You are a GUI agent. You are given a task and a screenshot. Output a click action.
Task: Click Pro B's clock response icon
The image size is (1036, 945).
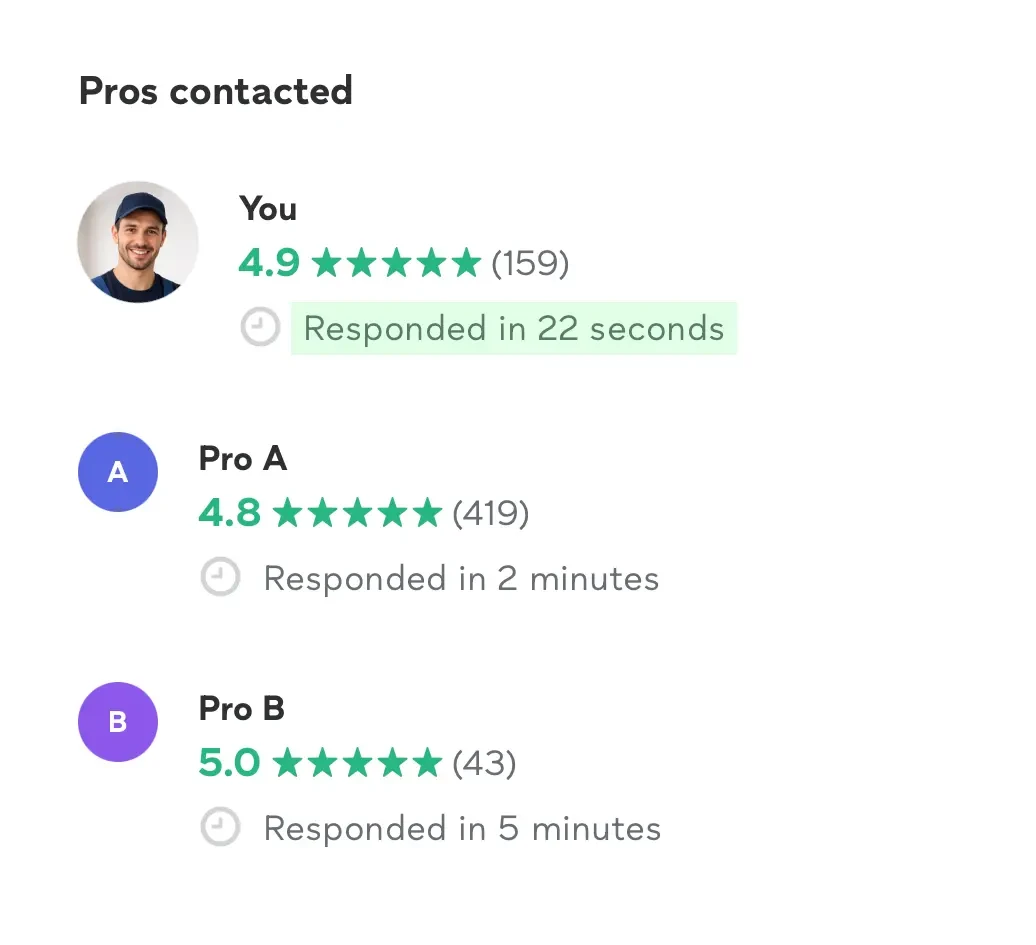point(220,827)
